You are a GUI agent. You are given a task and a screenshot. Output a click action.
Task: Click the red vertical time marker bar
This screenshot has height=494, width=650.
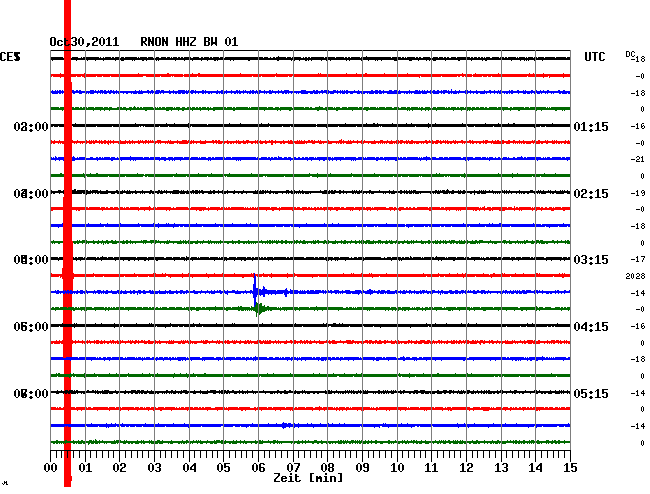68,243
